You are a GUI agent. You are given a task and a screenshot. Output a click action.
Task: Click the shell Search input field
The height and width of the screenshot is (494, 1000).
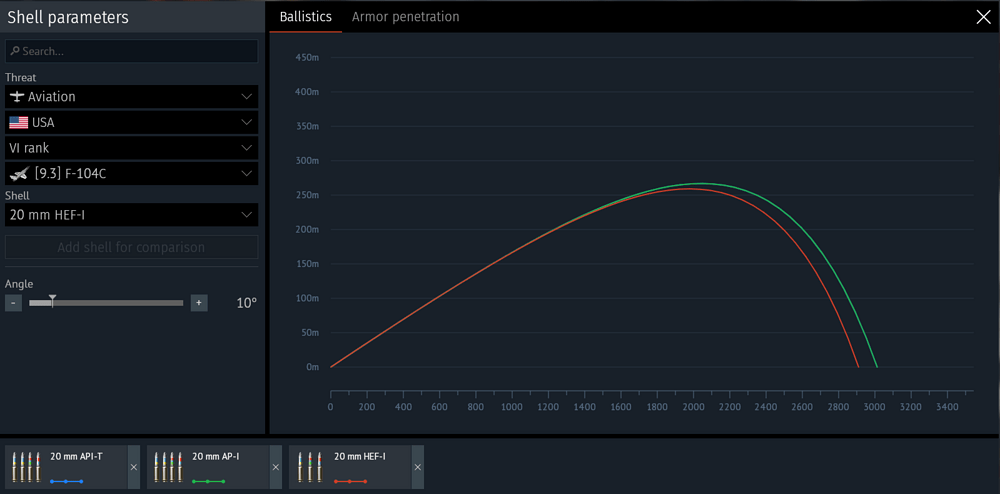[x=136, y=51]
